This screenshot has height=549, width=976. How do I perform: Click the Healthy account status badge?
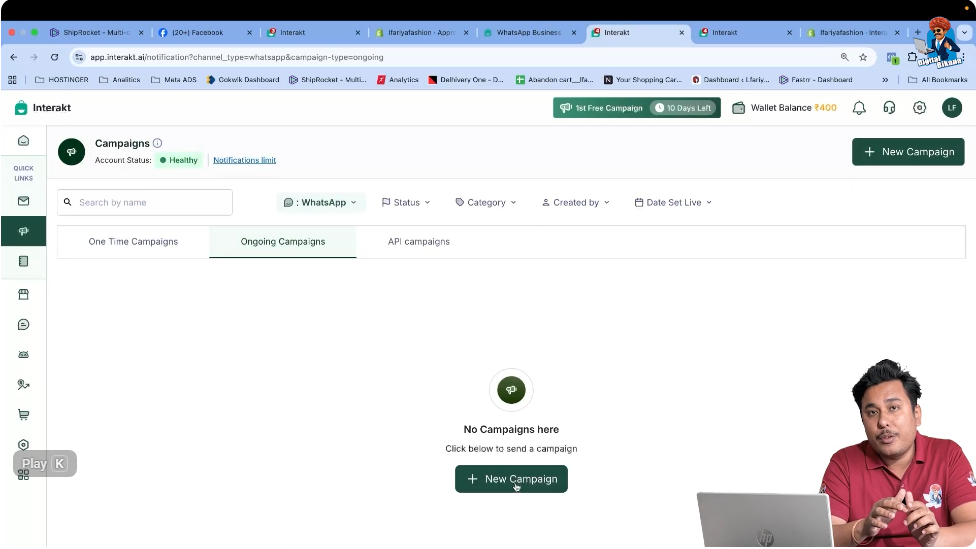click(x=179, y=160)
